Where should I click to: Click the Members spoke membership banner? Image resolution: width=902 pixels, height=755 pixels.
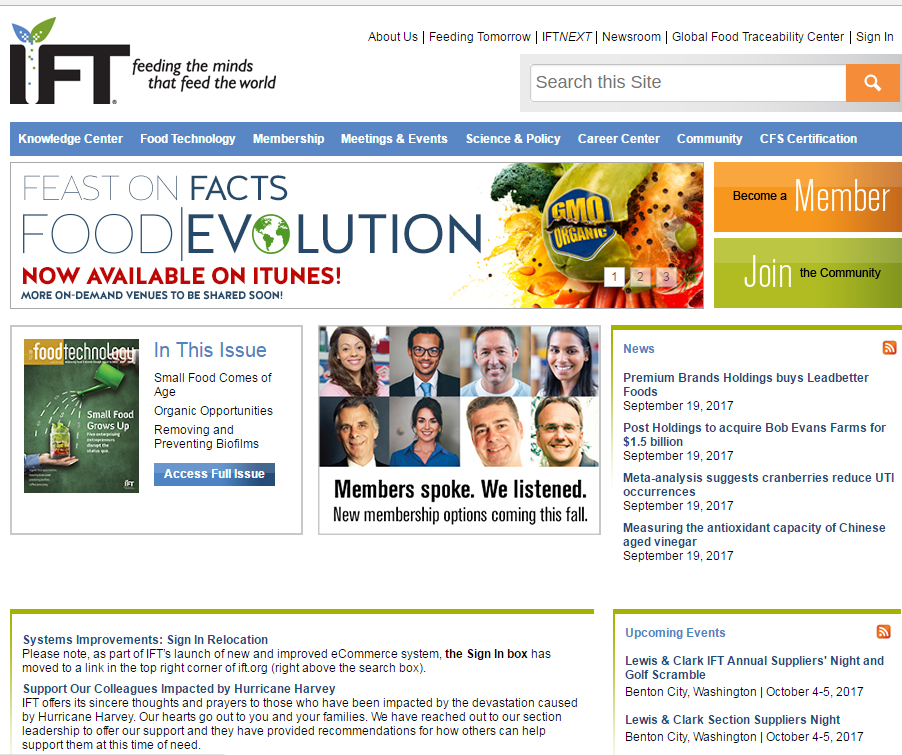click(x=459, y=430)
